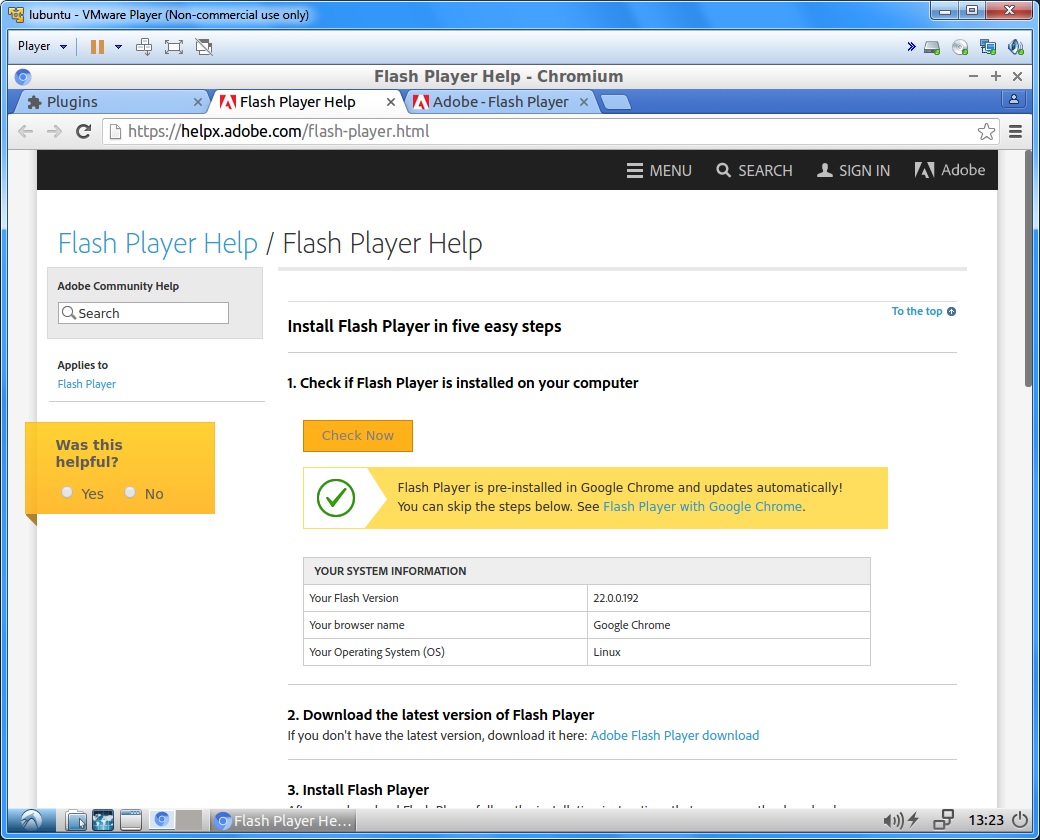Click the network connection tray icon

[943, 820]
